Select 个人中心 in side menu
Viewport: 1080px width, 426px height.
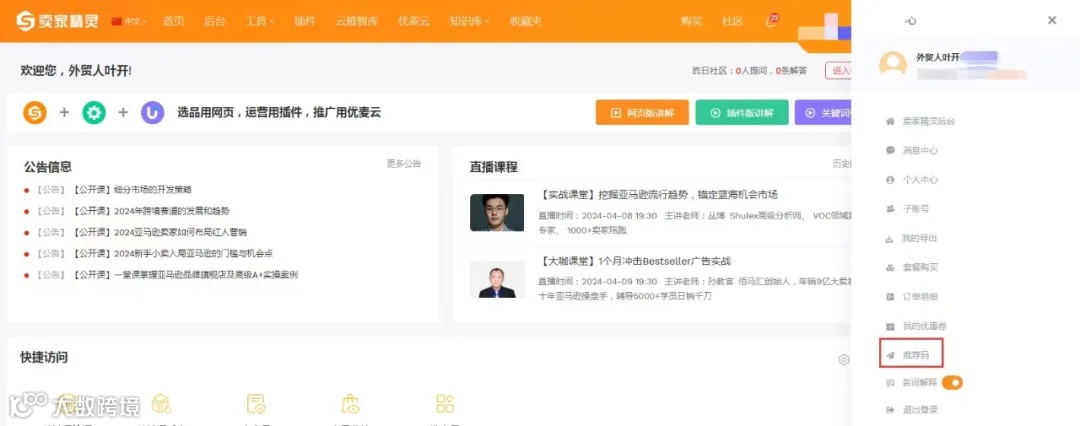tap(920, 180)
